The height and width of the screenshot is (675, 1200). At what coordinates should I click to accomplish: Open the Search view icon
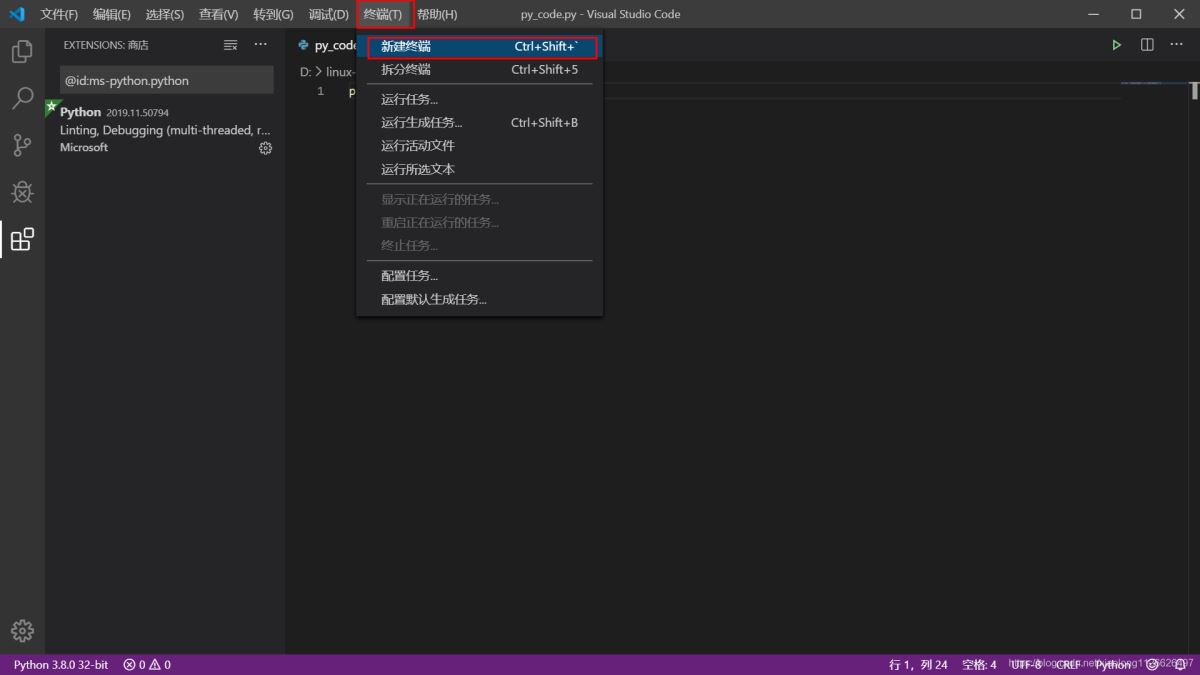point(22,99)
